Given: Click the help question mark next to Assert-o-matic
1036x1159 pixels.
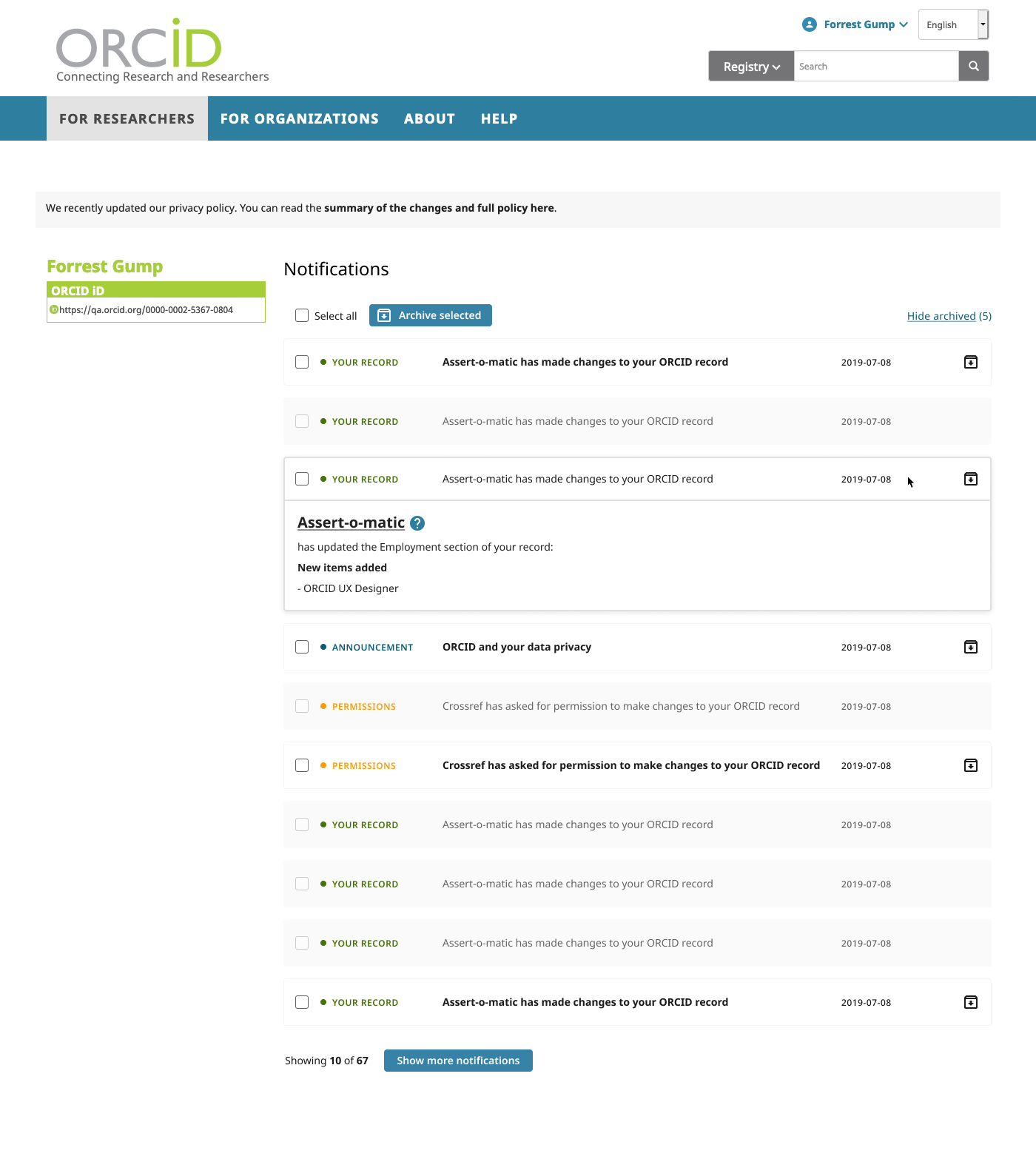Looking at the screenshot, I should click(x=417, y=523).
